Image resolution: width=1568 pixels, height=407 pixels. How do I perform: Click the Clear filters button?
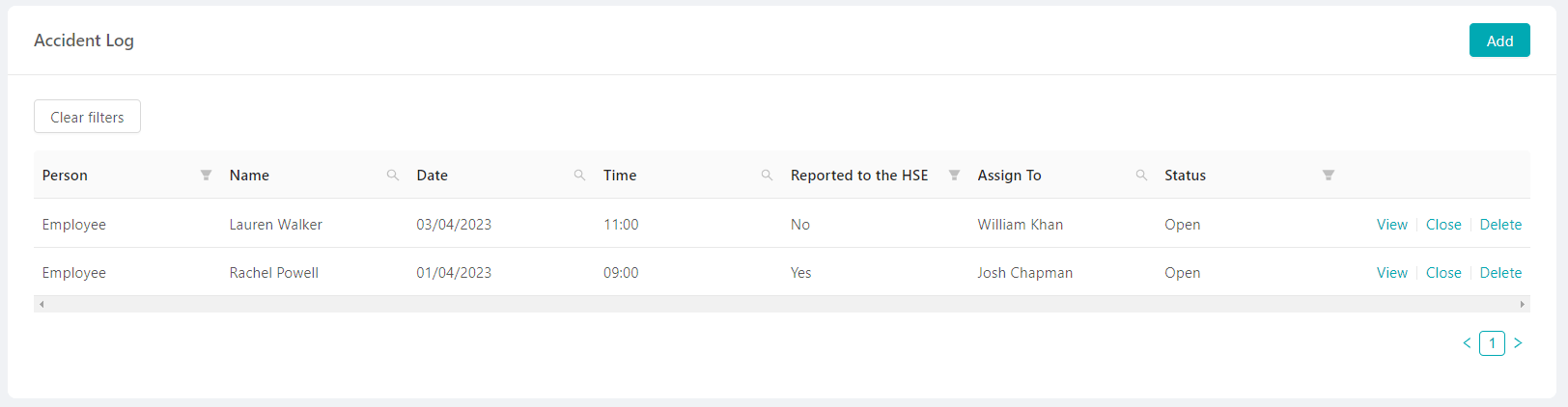(x=87, y=117)
